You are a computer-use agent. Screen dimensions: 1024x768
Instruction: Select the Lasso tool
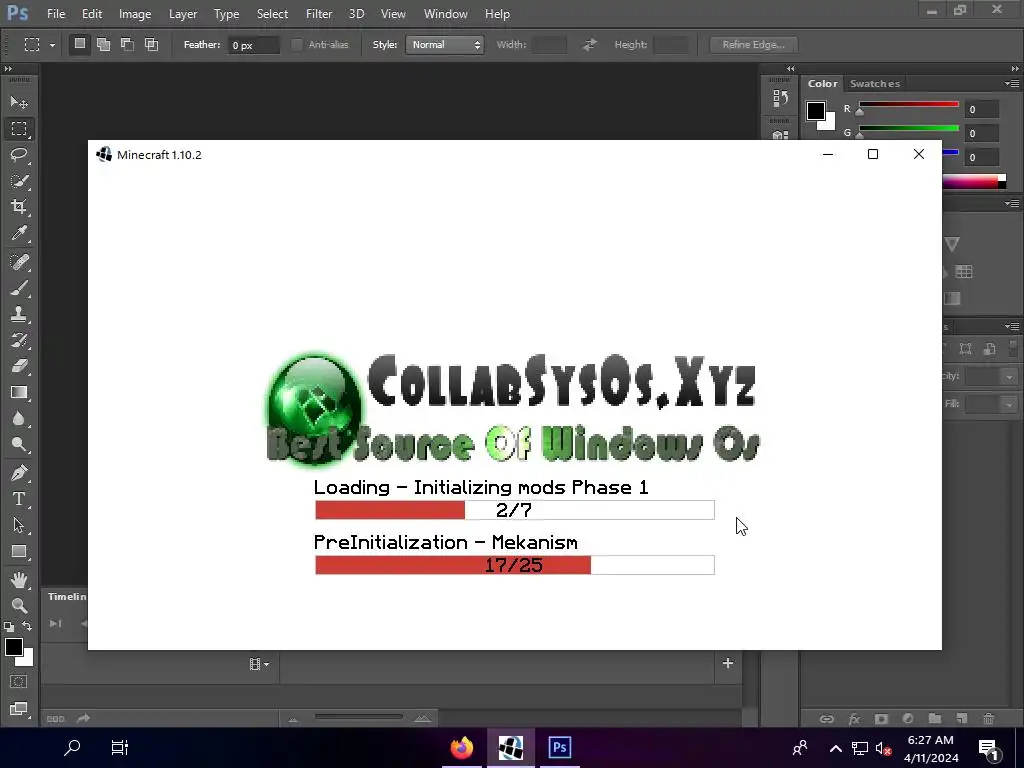pos(19,155)
